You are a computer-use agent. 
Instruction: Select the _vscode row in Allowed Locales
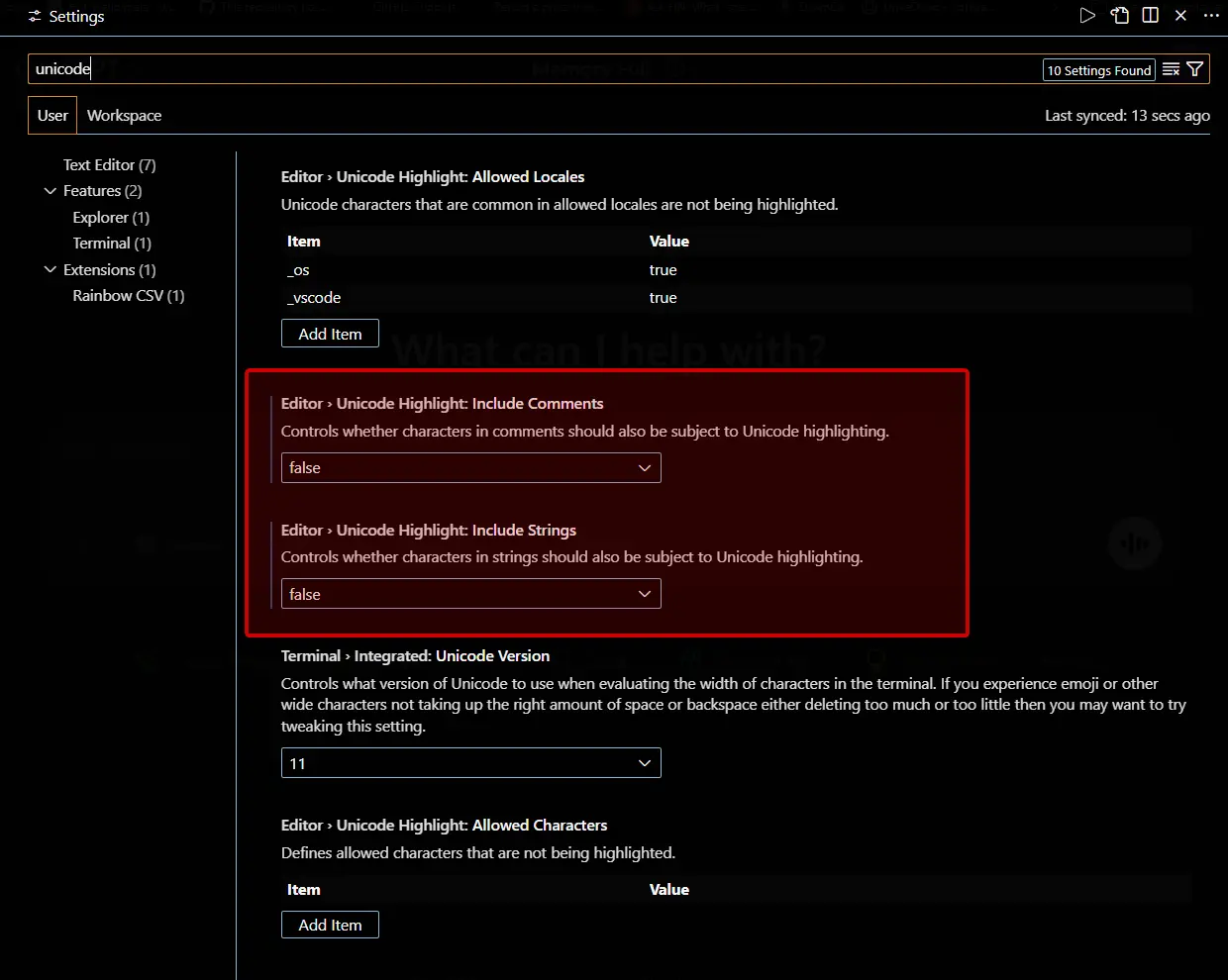click(736, 298)
